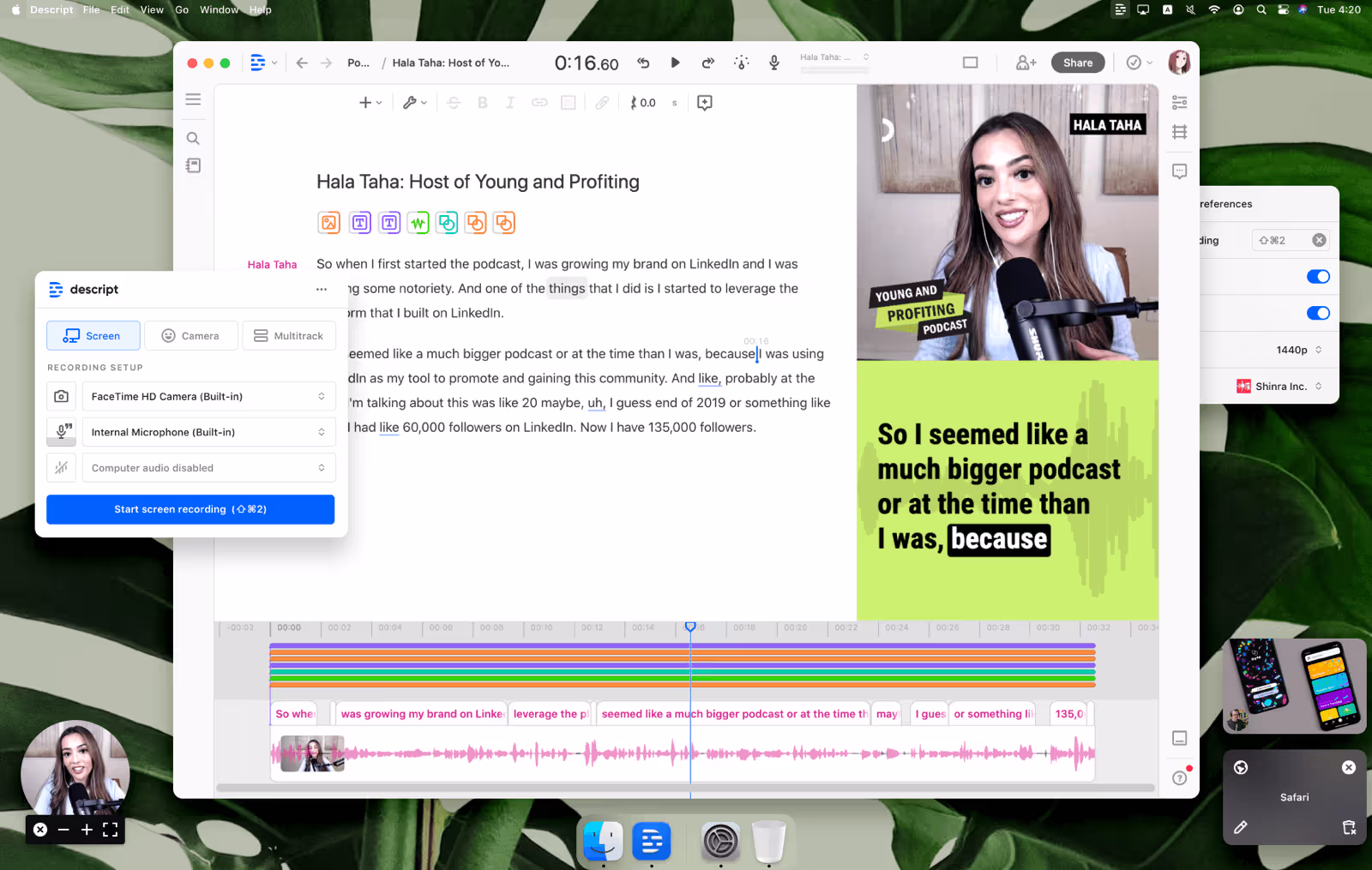Open the File menu
Screen dimensions: 1372x870
coord(92,9)
